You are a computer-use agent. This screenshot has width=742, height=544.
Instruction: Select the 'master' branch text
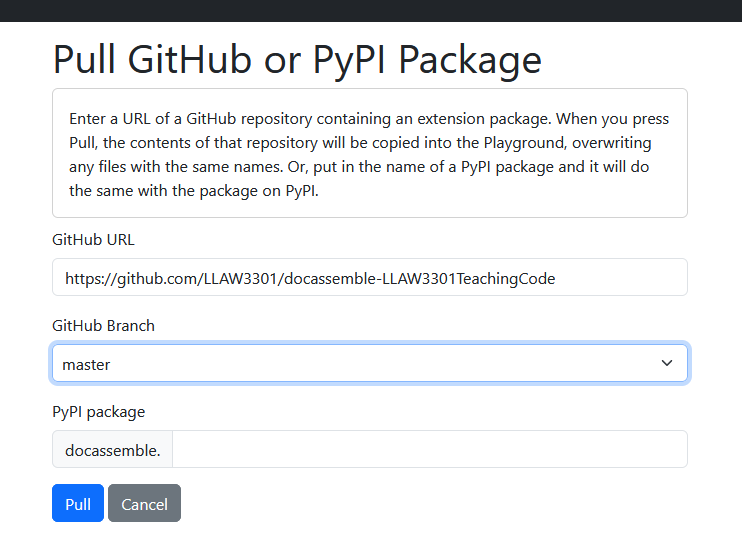click(x=86, y=365)
